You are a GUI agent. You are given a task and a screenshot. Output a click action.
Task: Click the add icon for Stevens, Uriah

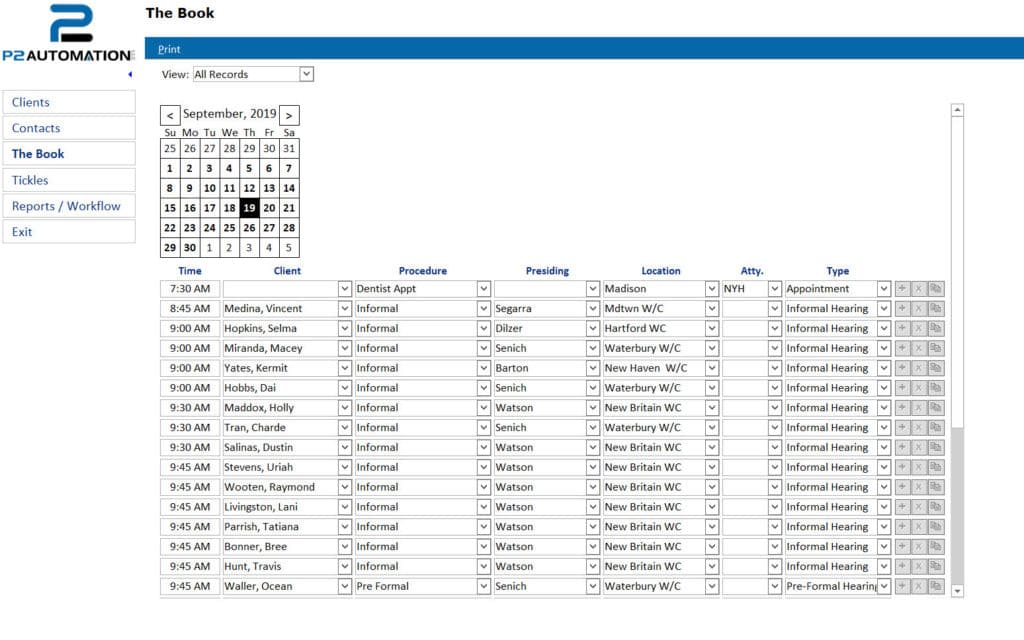(902, 467)
